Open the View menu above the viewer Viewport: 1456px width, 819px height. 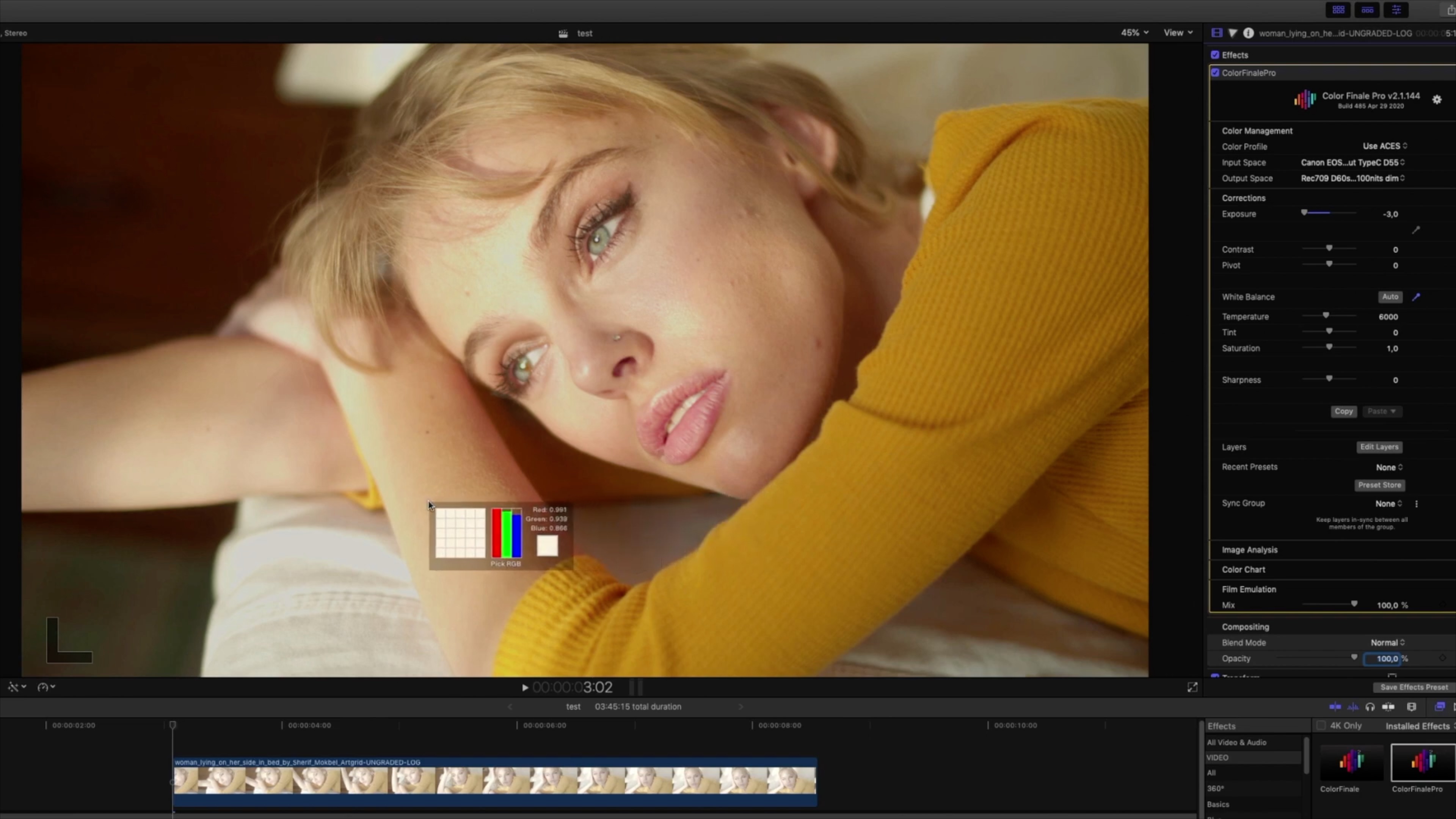pos(1177,33)
